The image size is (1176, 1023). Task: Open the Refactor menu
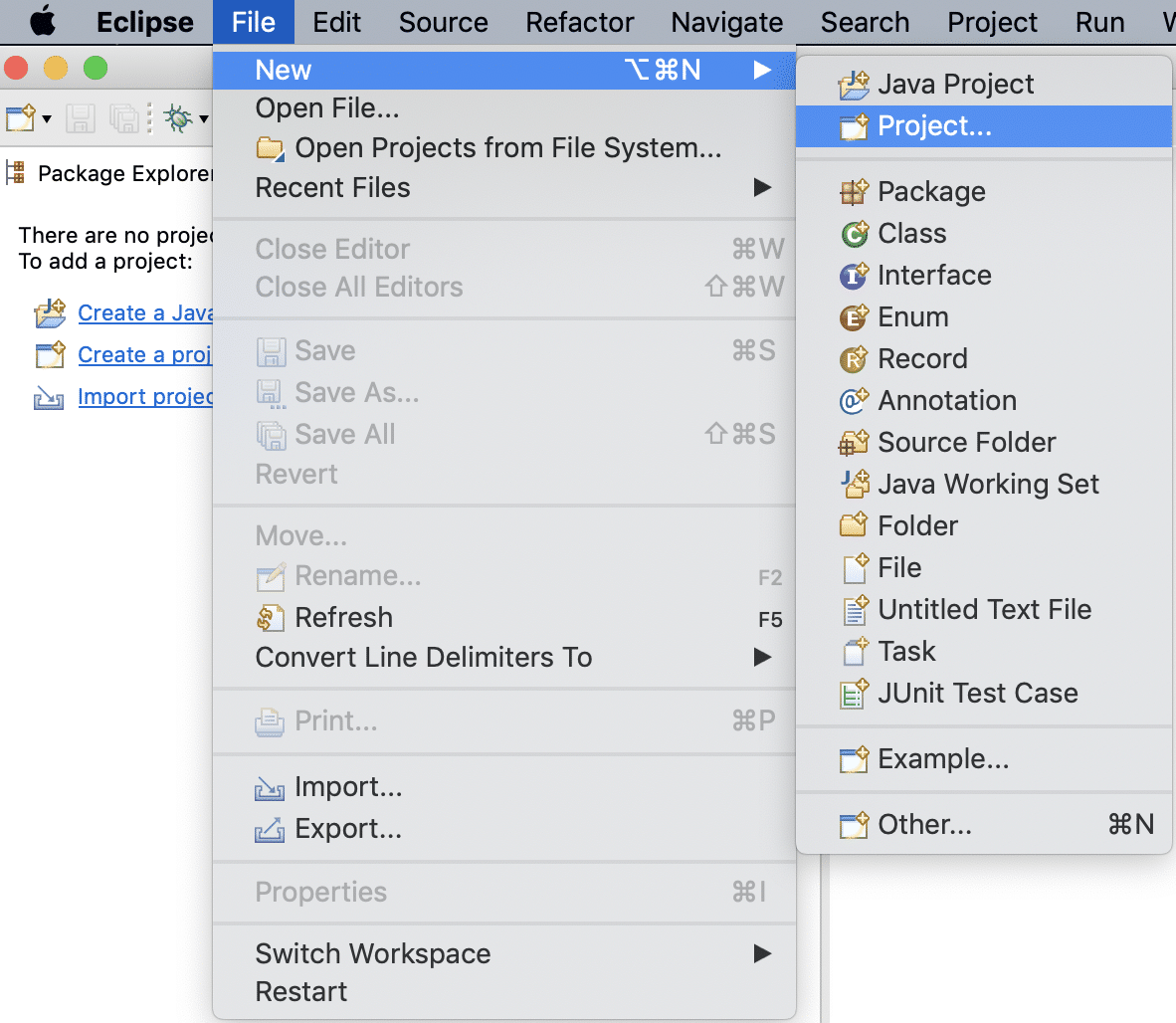(580, 22)
